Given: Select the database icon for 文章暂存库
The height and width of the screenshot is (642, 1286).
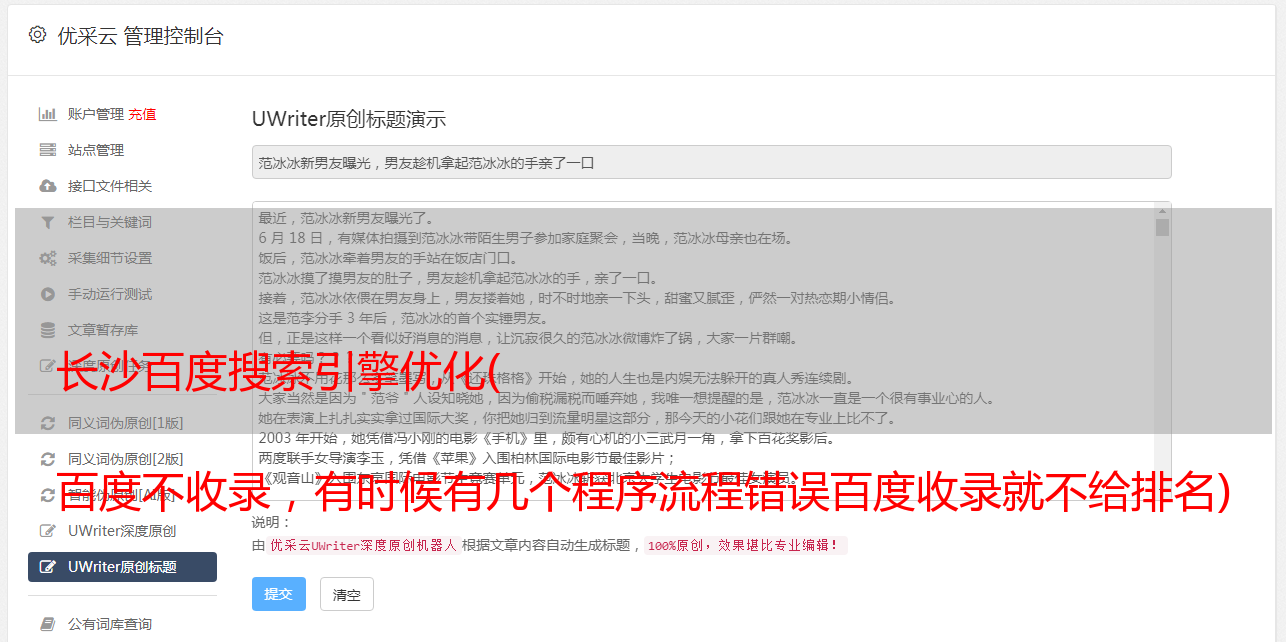Looking at the screenshot, I should pyautogui.click(x=47, y=330).
